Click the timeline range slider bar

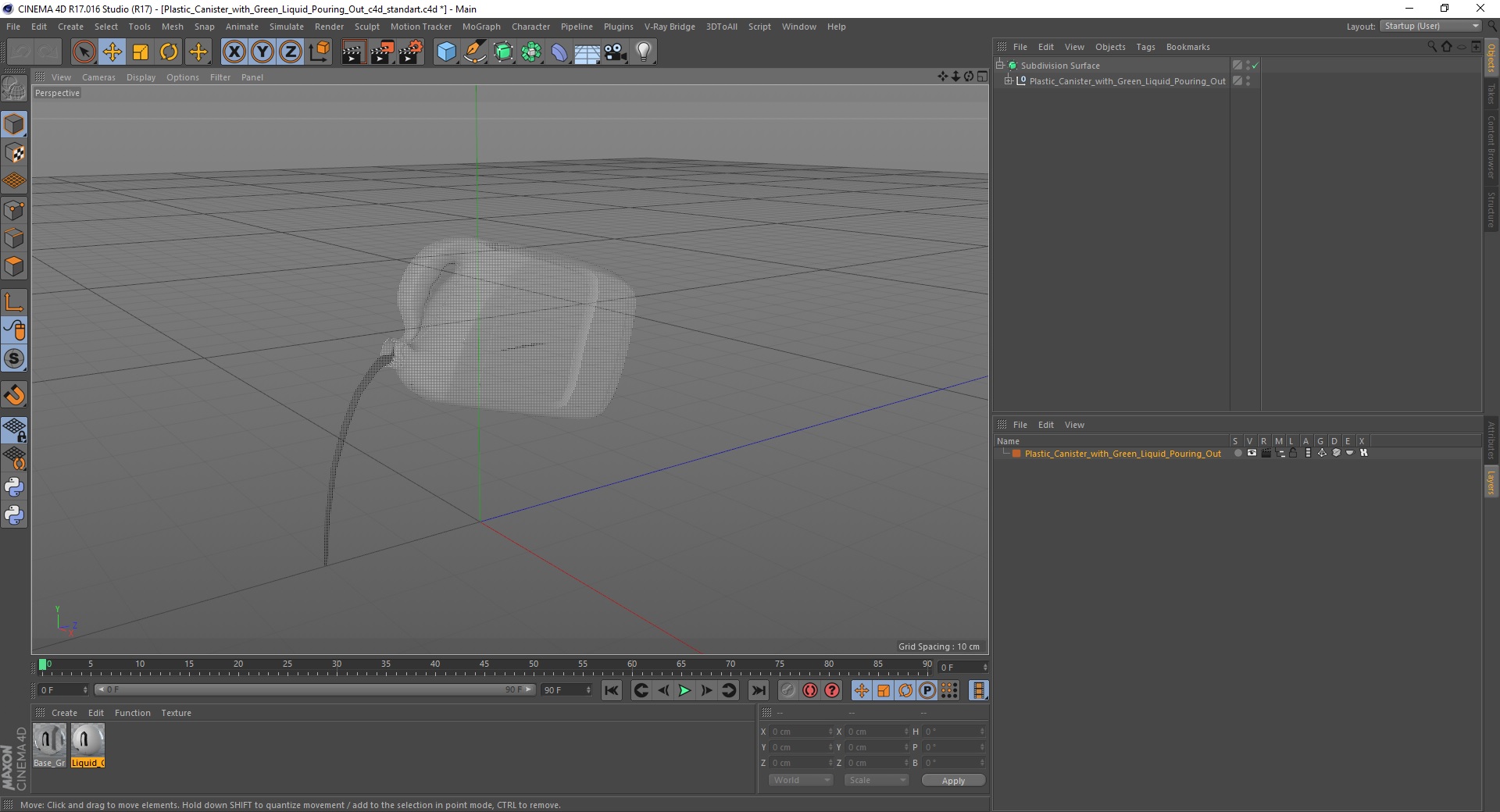pyautogui.click(x=315, y=689)
